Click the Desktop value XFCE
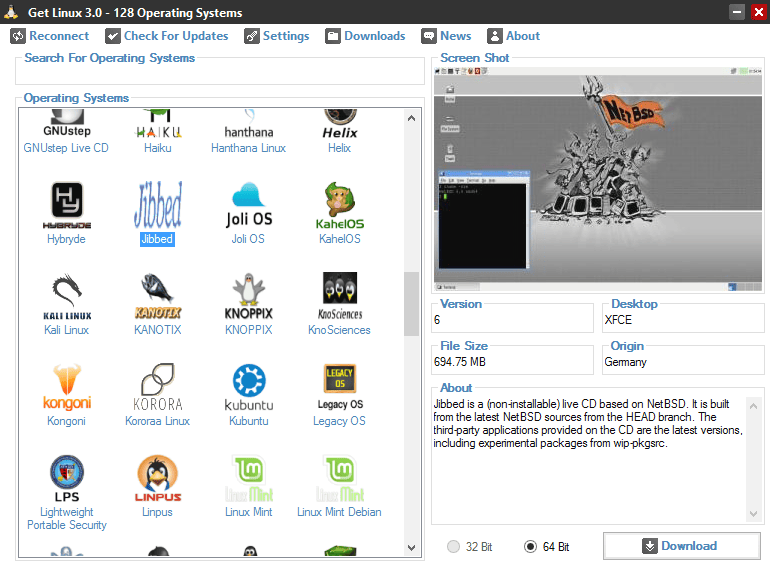 pos(618,320)
